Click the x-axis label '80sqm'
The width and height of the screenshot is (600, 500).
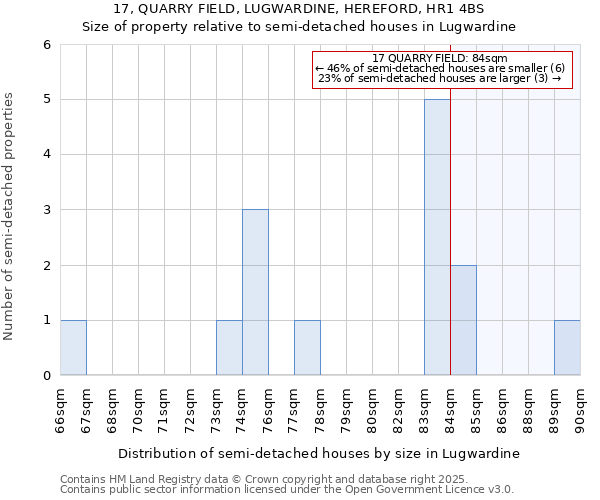click(372, 411)
